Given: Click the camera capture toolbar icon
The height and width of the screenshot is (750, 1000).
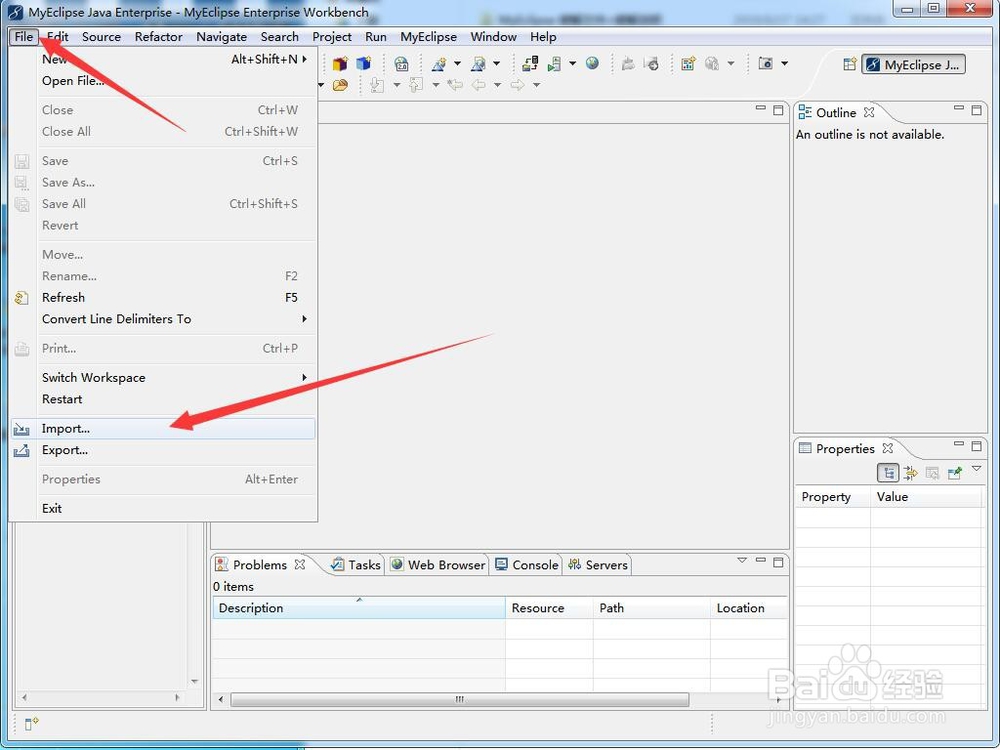Looking at the screenshot, I should [x=765, y=63].
